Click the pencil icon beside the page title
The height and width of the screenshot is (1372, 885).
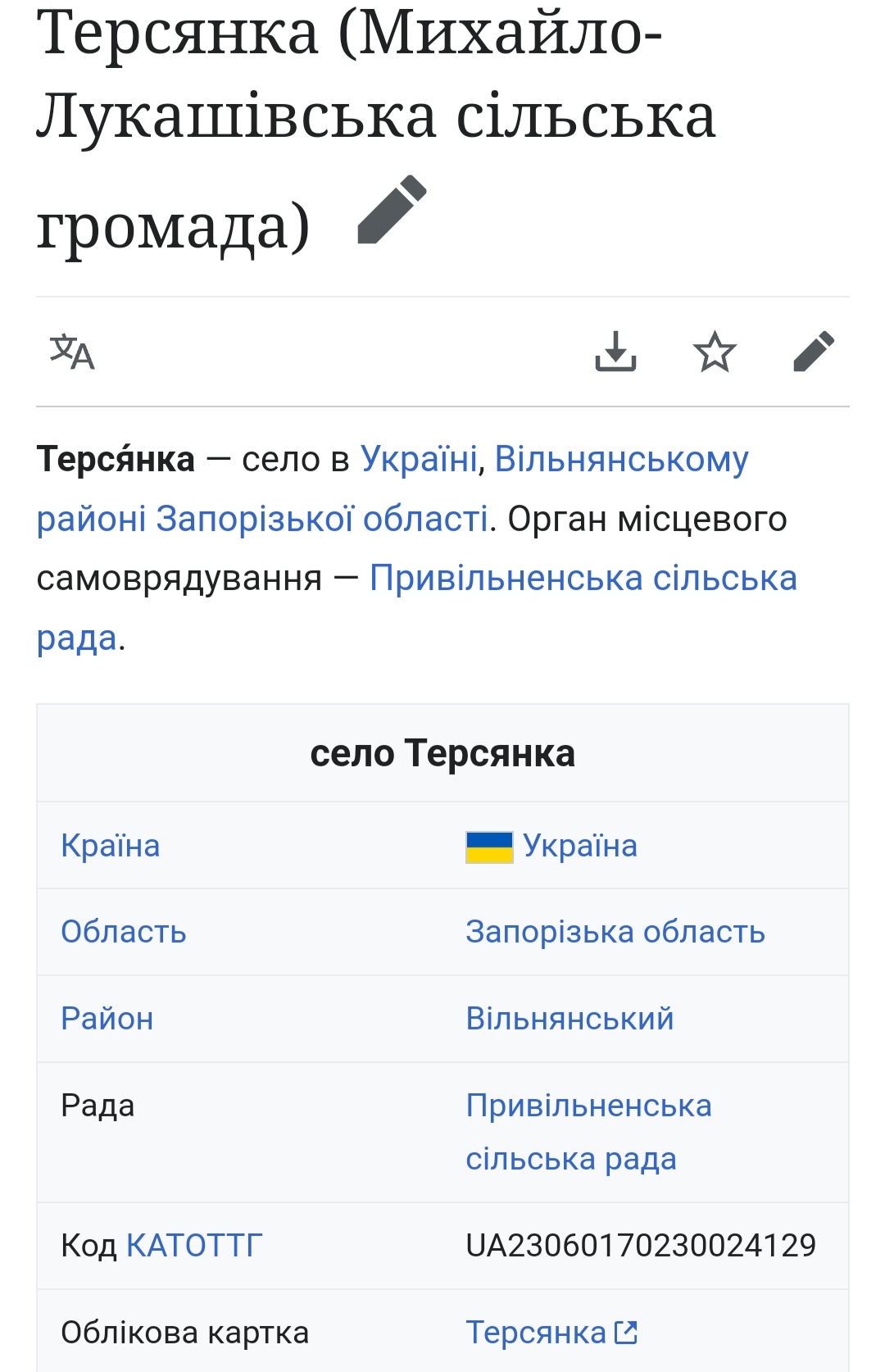pyautogui.click(x=393, y=210)
